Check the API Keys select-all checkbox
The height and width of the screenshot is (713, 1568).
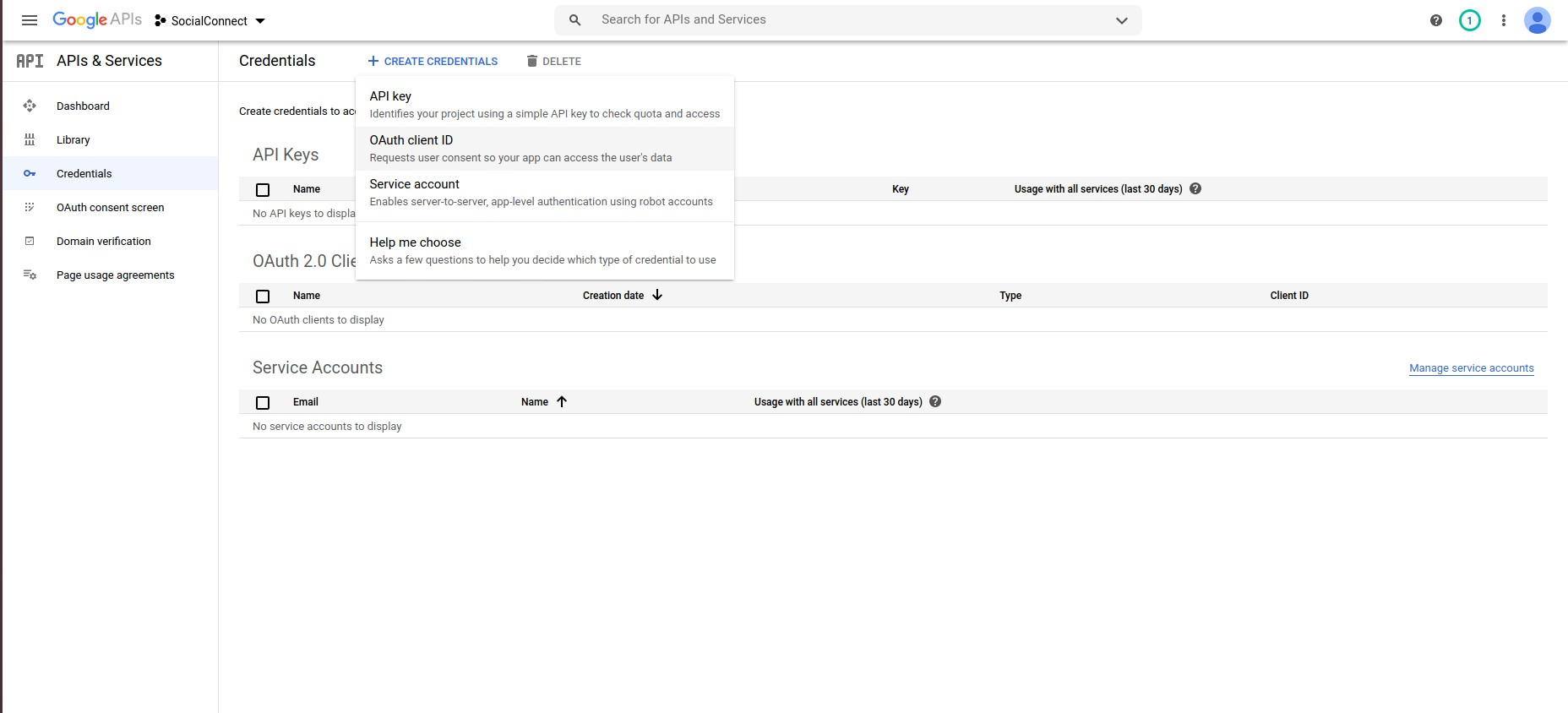coord(263,190)
